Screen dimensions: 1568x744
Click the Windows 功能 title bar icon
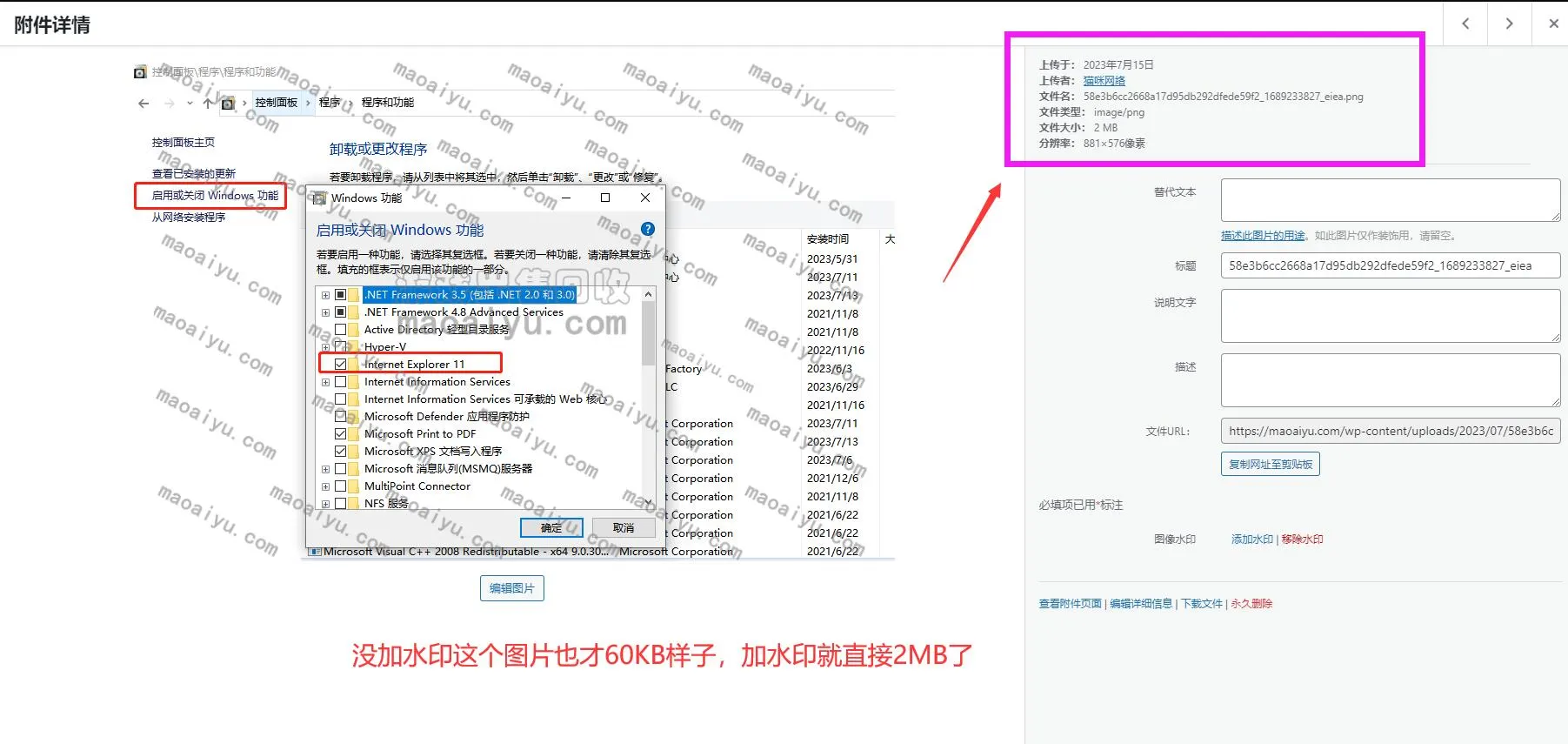(320, 198)
